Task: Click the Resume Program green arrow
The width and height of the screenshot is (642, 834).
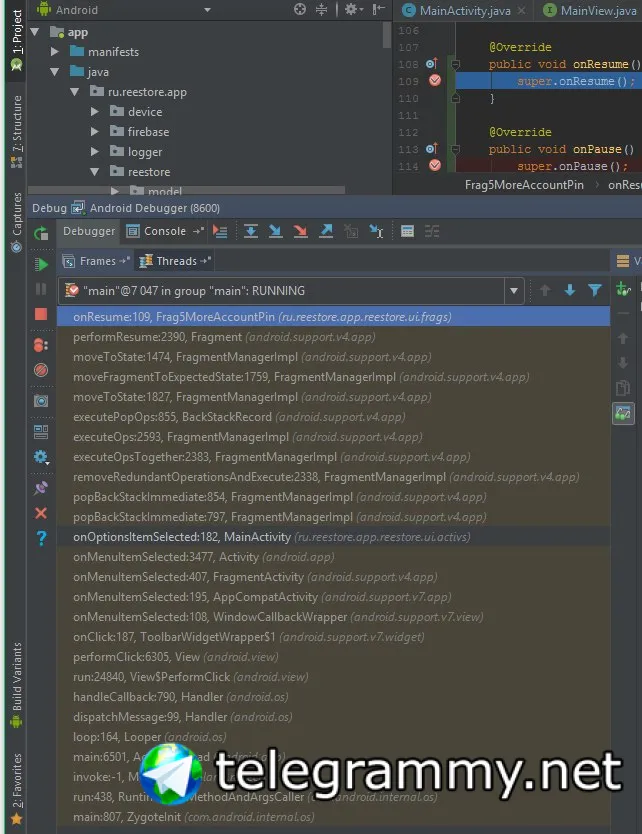Action: 41,264
